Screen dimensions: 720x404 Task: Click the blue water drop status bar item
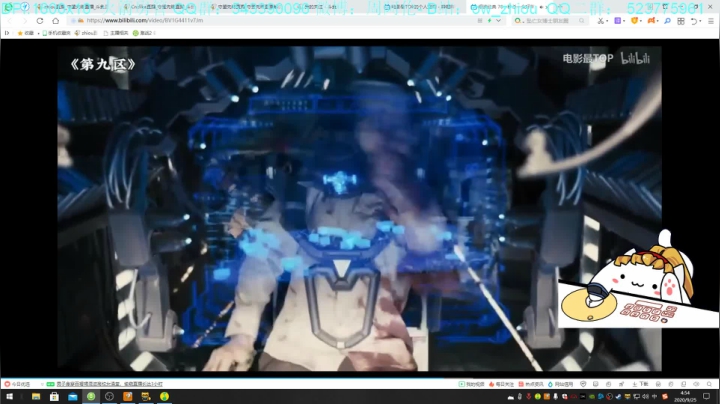pyautogui.click(x=560, y=384)
